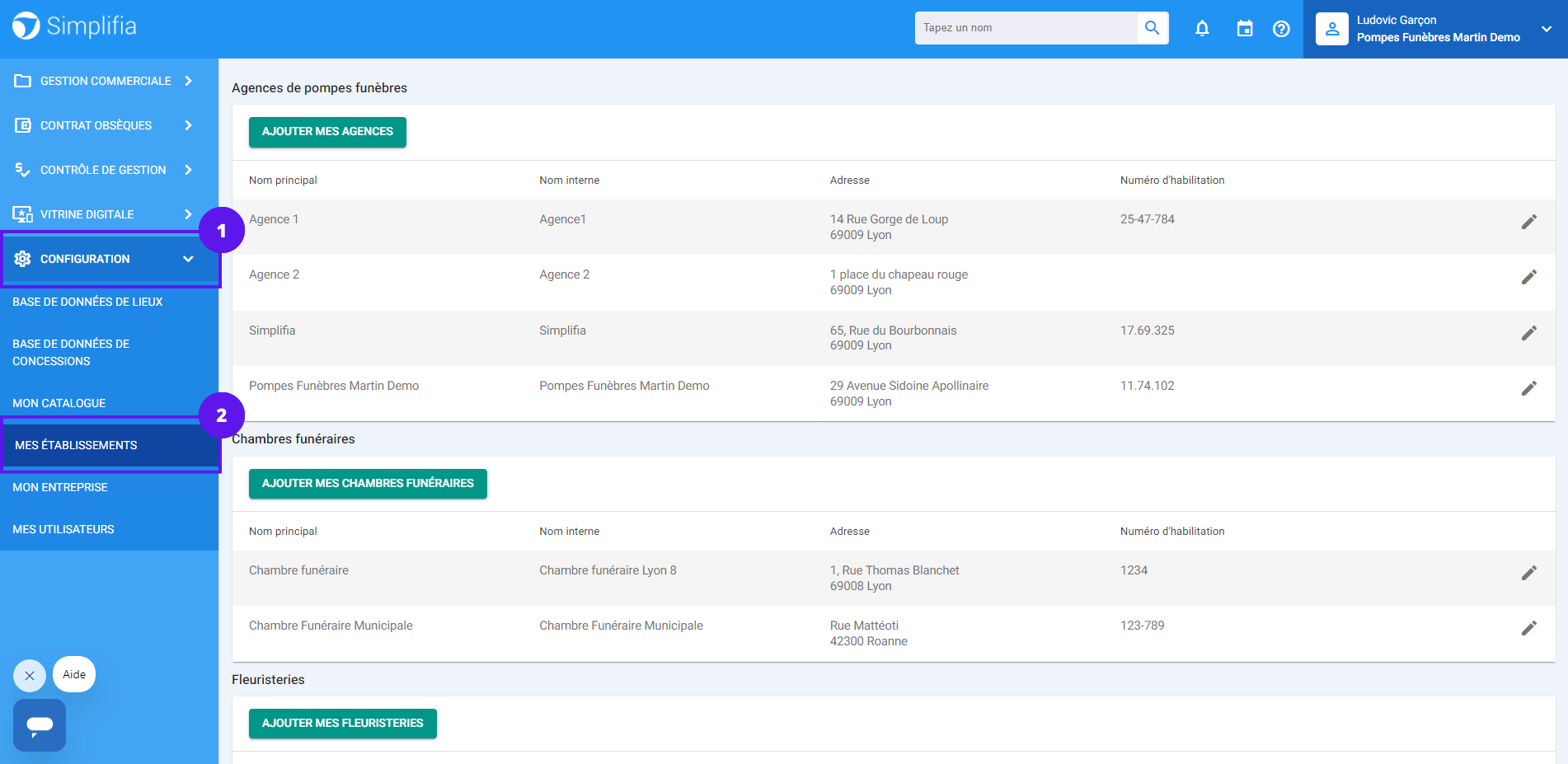The height and width of the screenshot is (764, 1568).
Task: Click address 29 Avenue Sidoine Apollinaire
Action: [x=909, y=386]
